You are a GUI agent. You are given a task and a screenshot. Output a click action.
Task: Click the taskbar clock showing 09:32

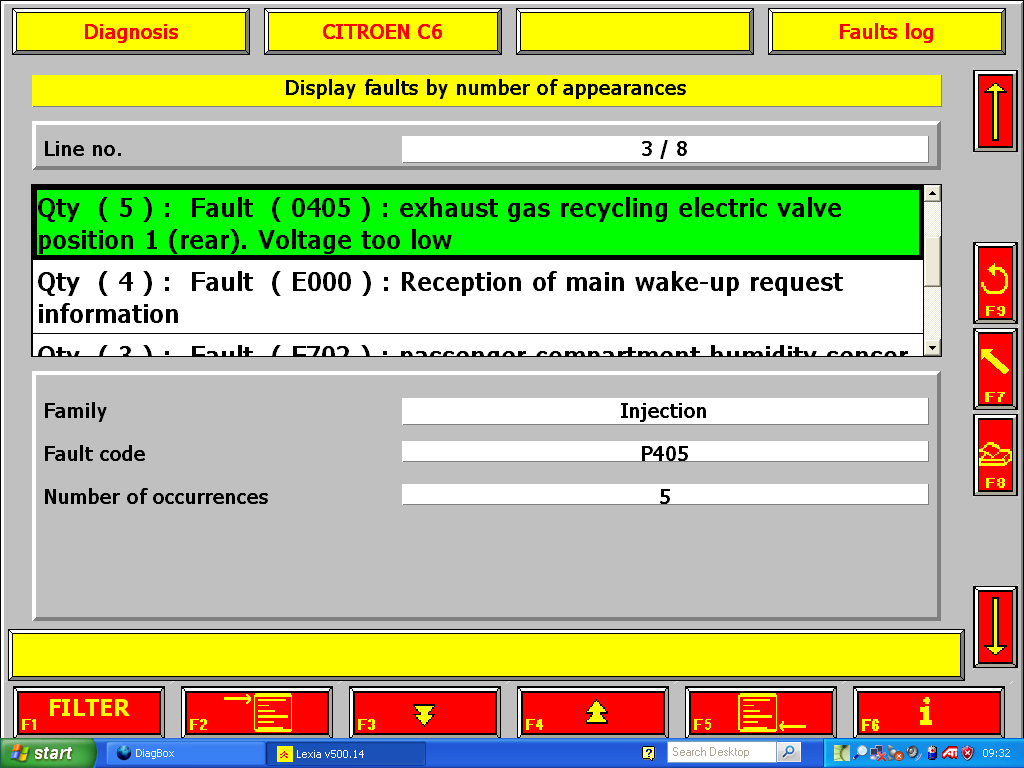point(997,753)
